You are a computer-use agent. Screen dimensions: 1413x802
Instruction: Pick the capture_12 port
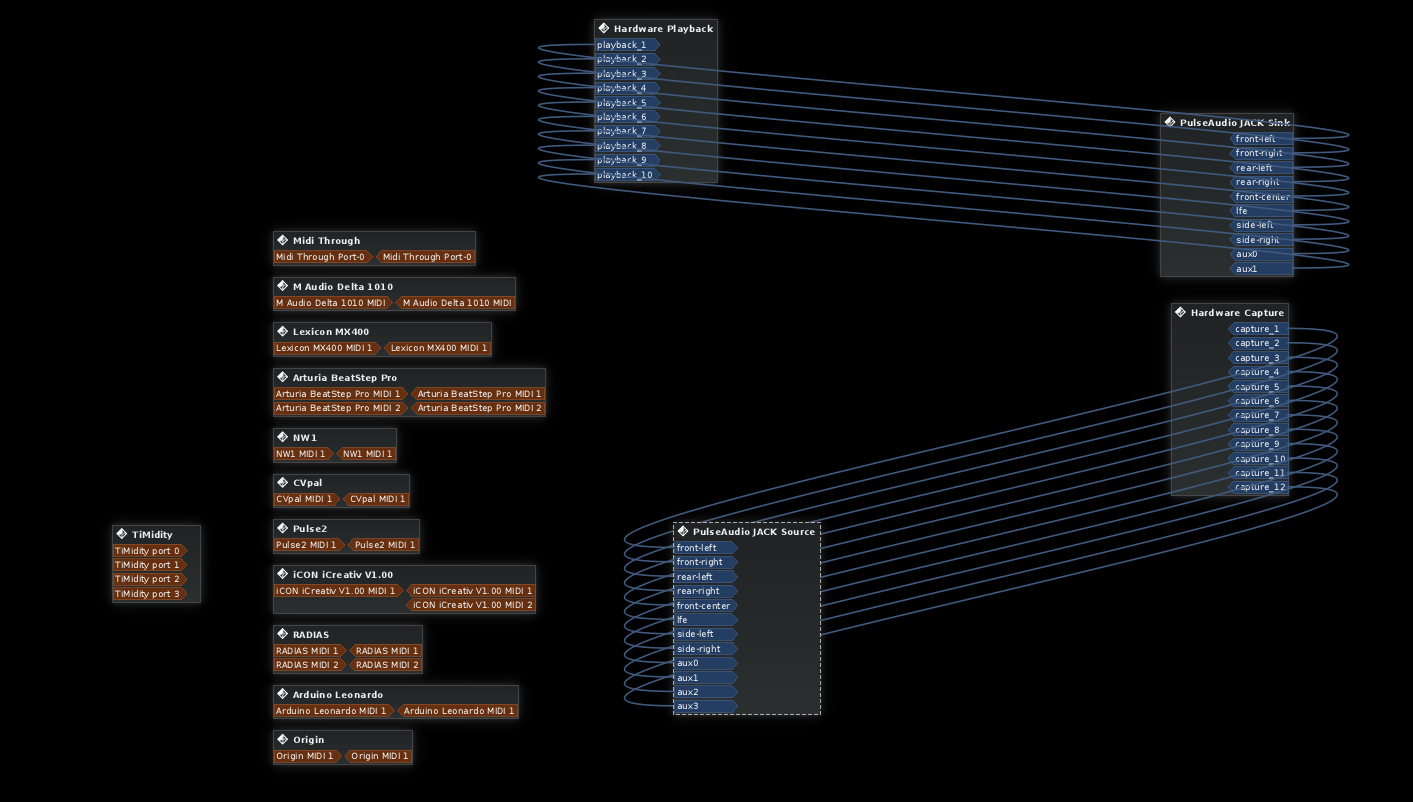point(1258,487)
